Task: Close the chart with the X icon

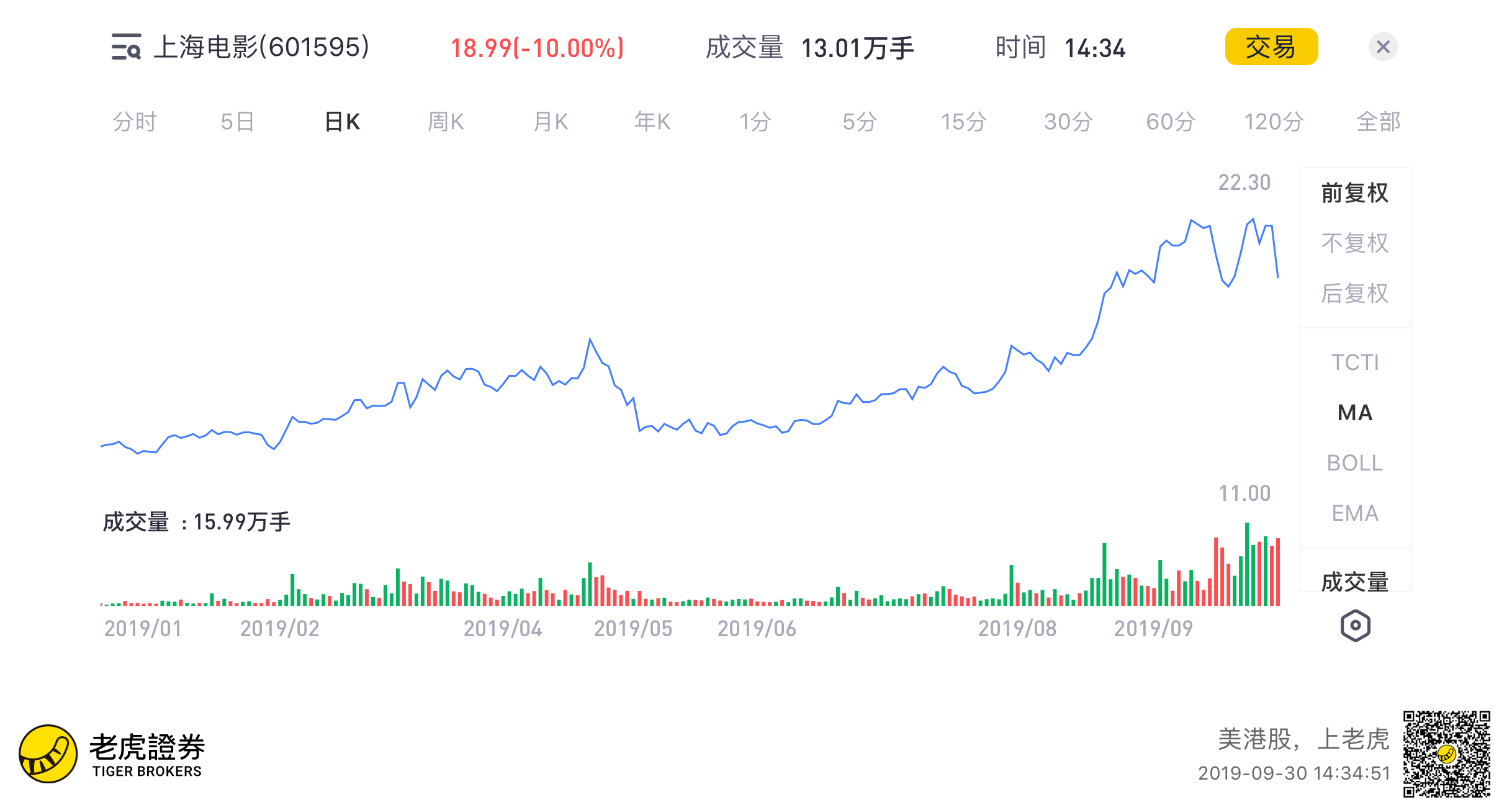Action: pos(1383,47)
